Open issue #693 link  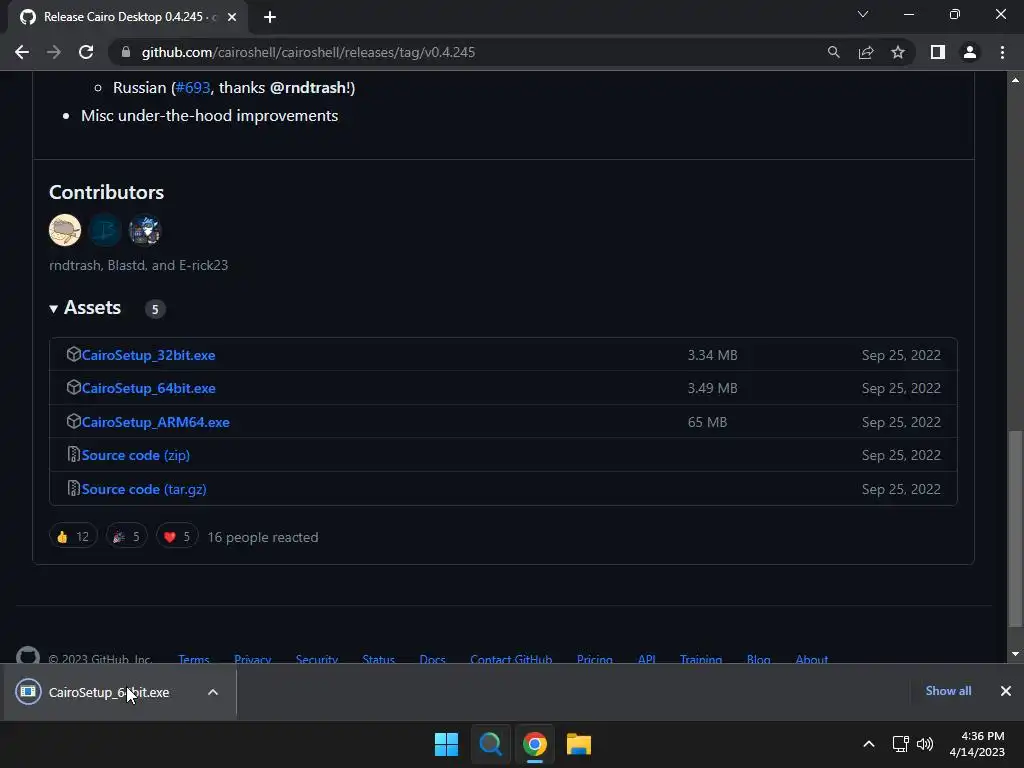tap(193, 88)
